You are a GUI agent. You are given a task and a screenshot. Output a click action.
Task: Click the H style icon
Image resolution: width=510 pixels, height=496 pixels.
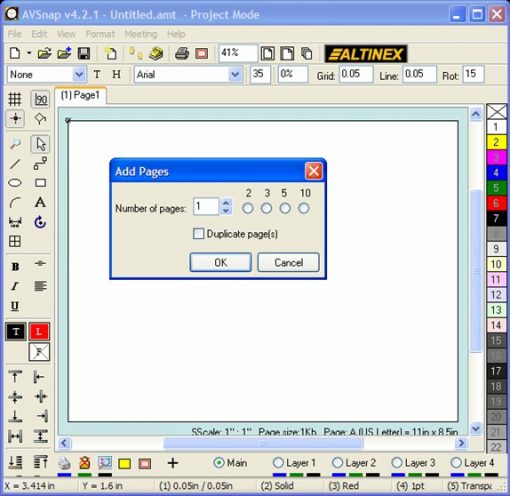[116, 74]
